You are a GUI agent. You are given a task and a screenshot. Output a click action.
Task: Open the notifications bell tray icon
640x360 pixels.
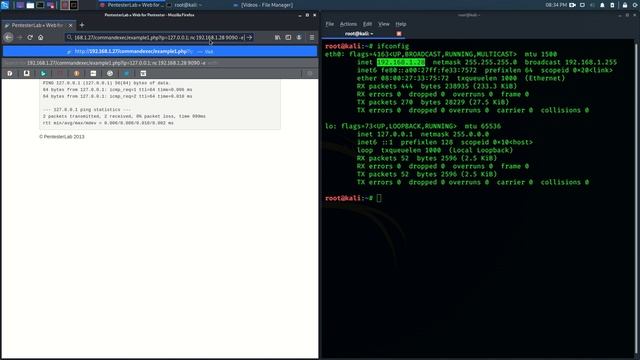[602, 5]
